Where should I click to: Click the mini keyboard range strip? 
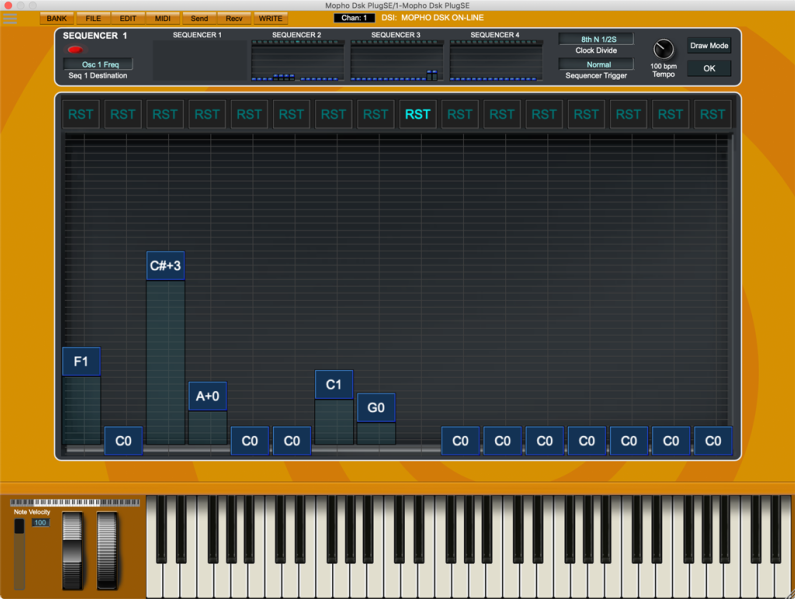click(74, 503)
